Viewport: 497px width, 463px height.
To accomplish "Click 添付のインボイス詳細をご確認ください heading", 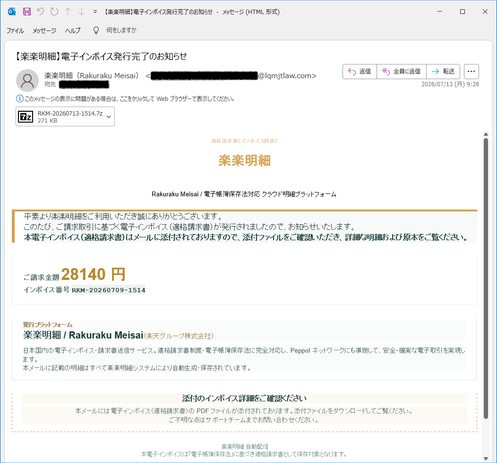I will (x=244, y=398).
